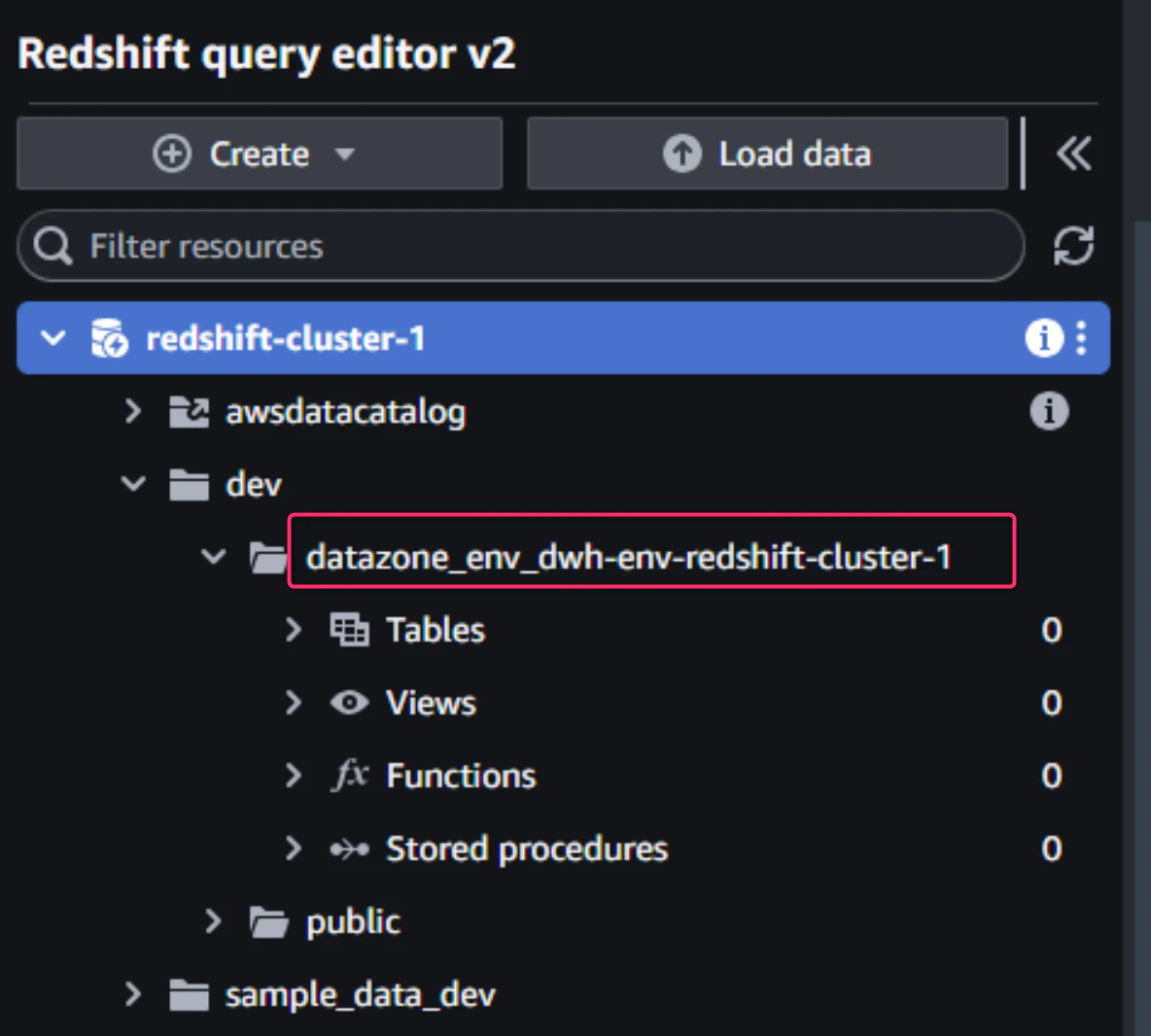Image resolution: width=1151 pixels, height=1036 pixels.
Task: Select the dev database label
Action: tap(254, 484)
